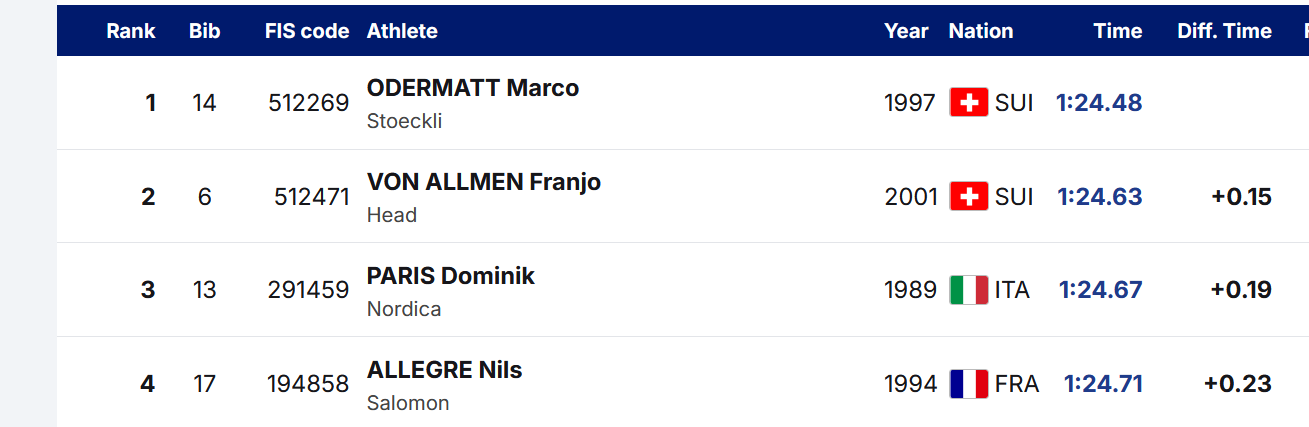Image resolution: width=1309 pixels, height=427 pixels.
Task: Open ALLEGRE Nils athlete profile
Action: click(x=444, y=370)
